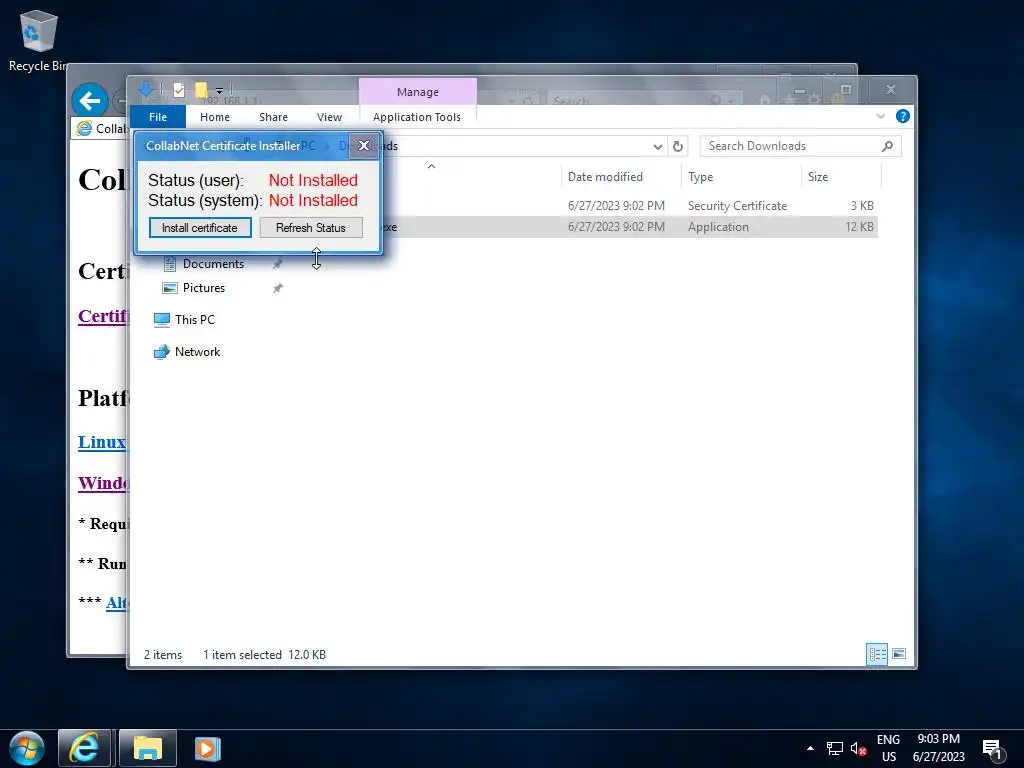The height and width of the screenshot is (768, 1024).
Task: Open Internet Explorer from the taskbar
Action: click(x=85, y=748)
